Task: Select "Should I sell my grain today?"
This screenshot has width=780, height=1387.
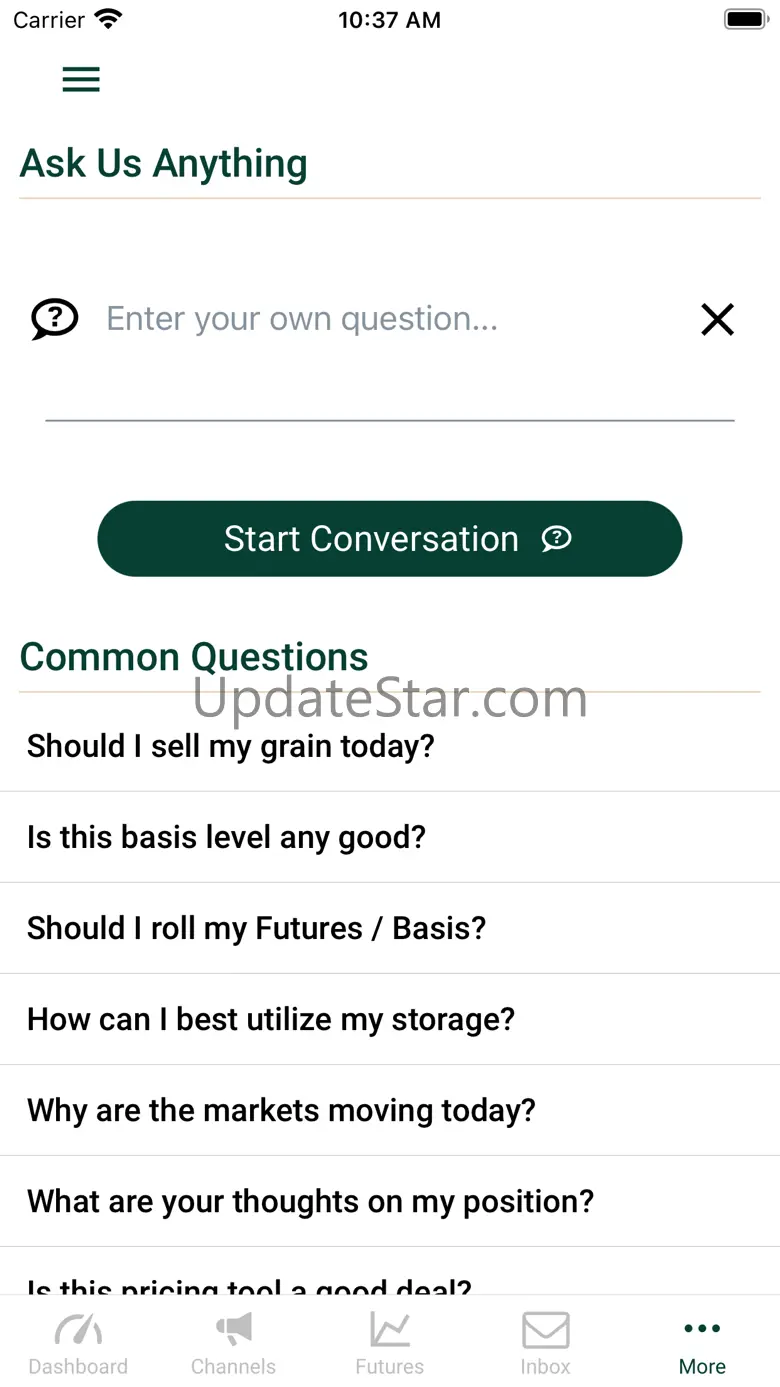Action: click(231, 746)
